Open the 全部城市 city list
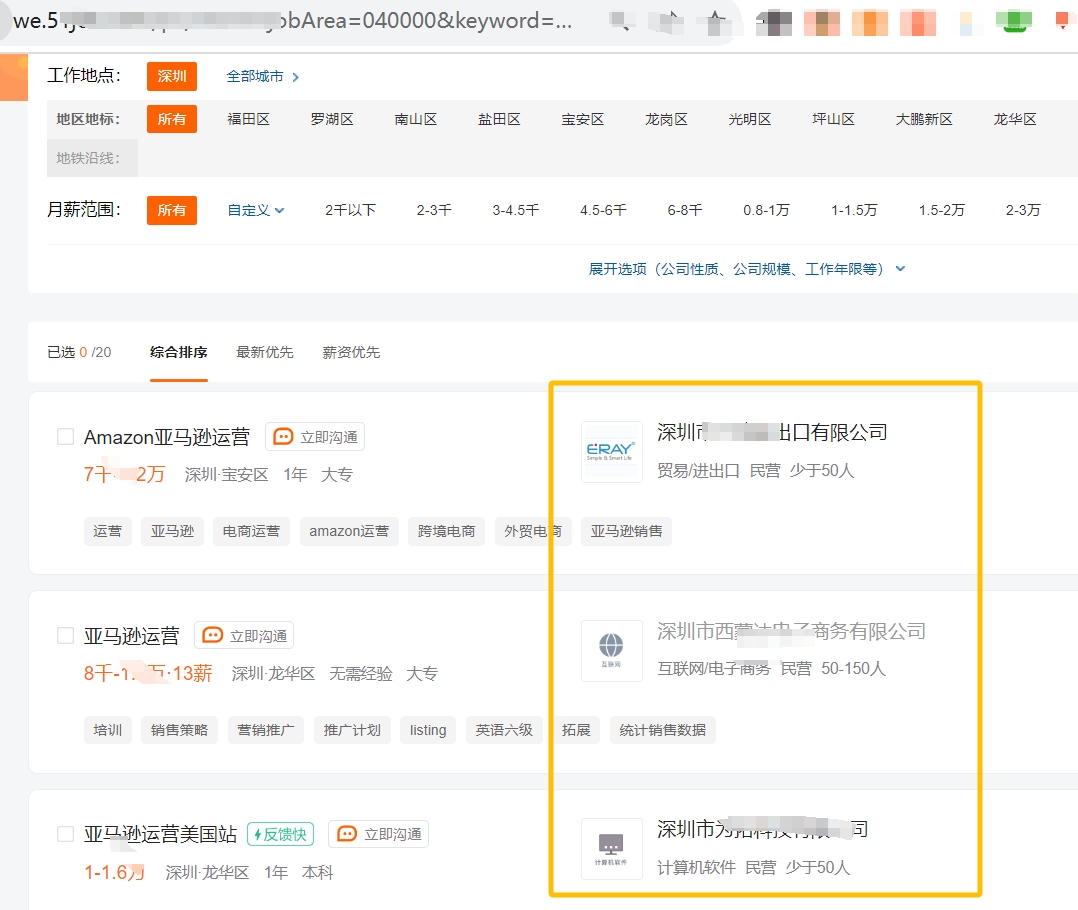Viewport: 1078px width, 910px height. (263, 76)
